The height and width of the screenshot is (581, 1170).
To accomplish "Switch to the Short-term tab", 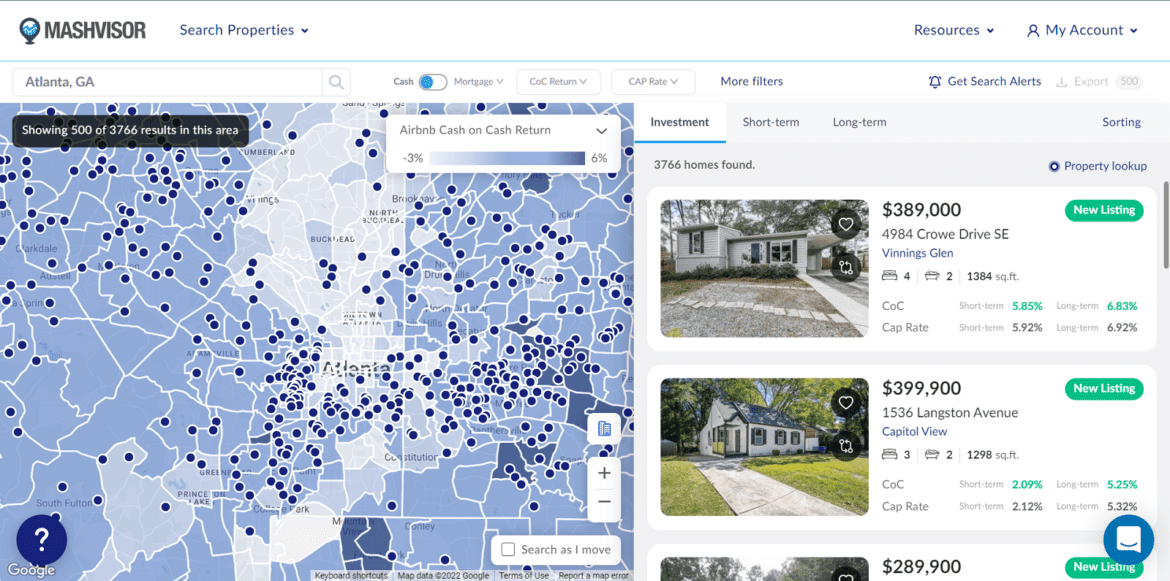I will [x=770, y=121].
